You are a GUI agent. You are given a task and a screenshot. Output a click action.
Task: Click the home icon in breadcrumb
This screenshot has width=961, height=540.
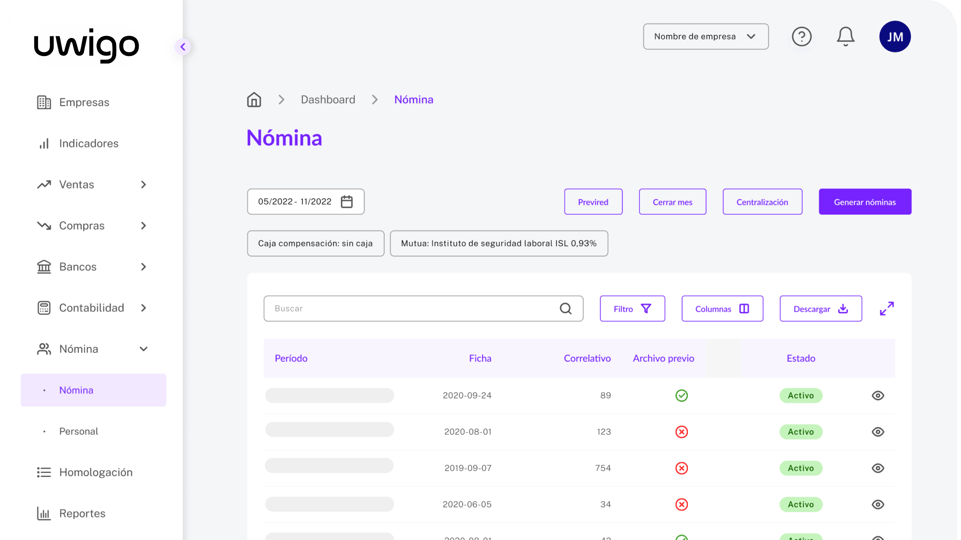point(254,100)
